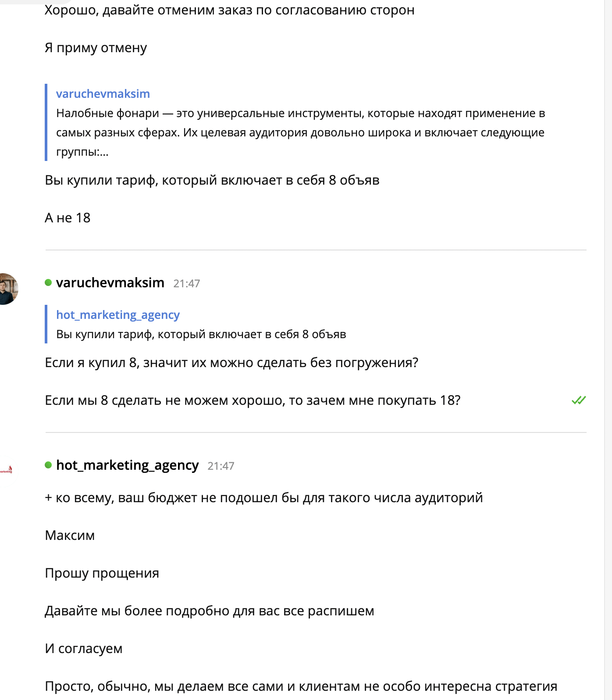This screenshot has height=700, width=612.
Task: Jump to quoted text about Налобные фонари
Action: [300, 133]
